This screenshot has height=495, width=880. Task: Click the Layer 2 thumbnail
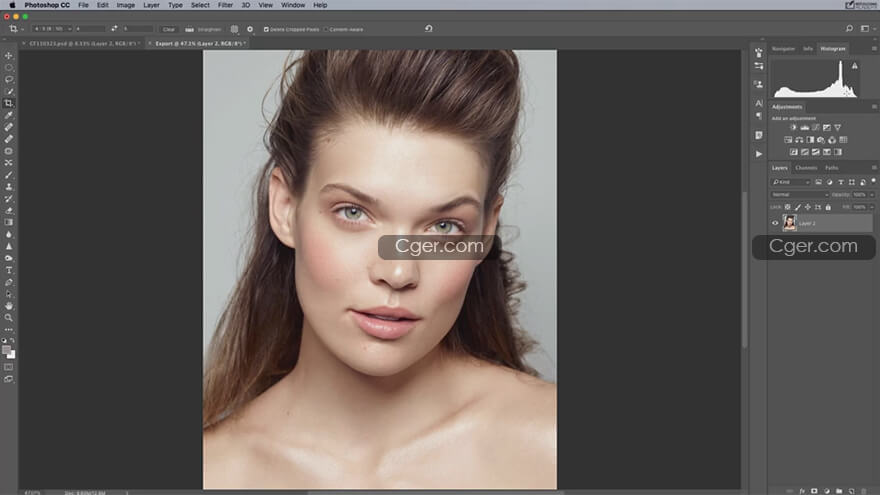pos(789,223)
